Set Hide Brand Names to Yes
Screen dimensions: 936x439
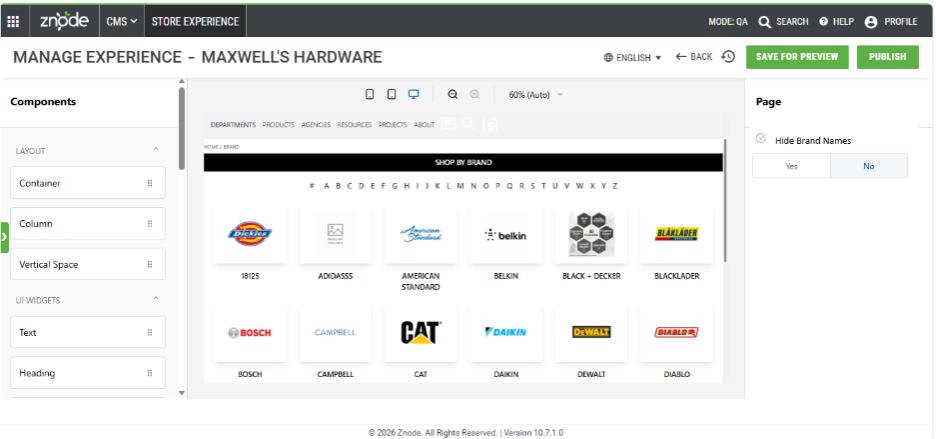[792, 166]
